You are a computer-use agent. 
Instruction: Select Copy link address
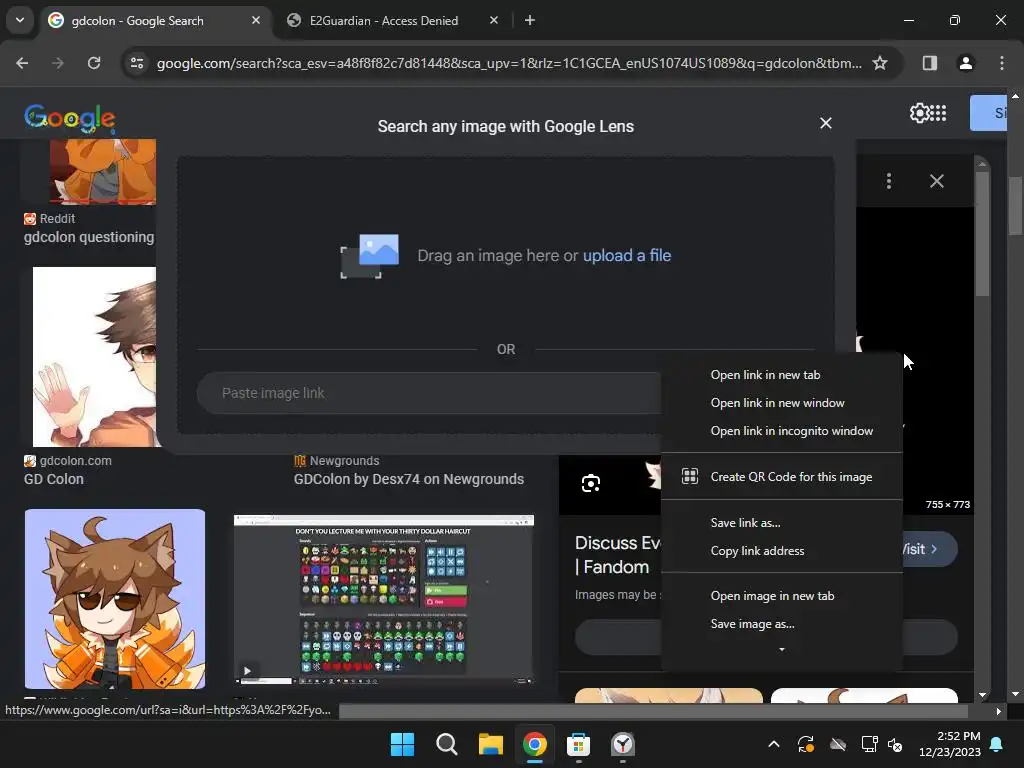782,551
